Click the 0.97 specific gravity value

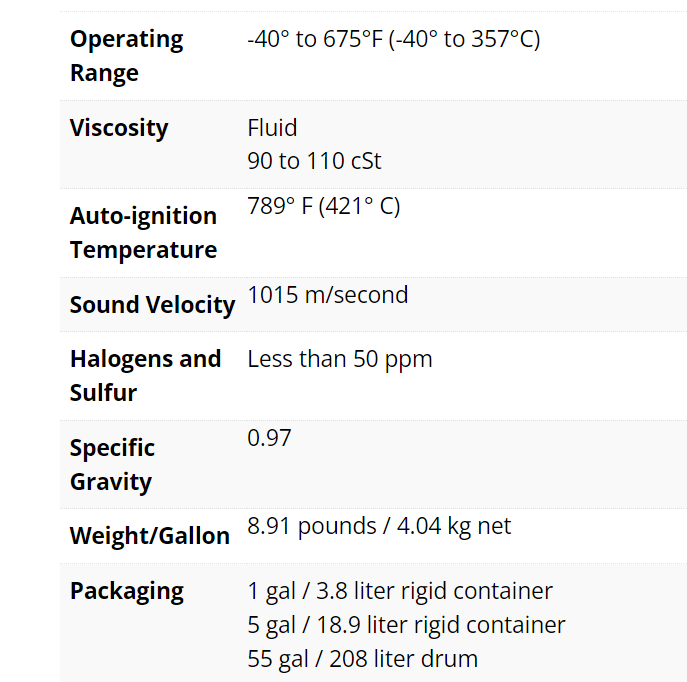click(269, 438)
